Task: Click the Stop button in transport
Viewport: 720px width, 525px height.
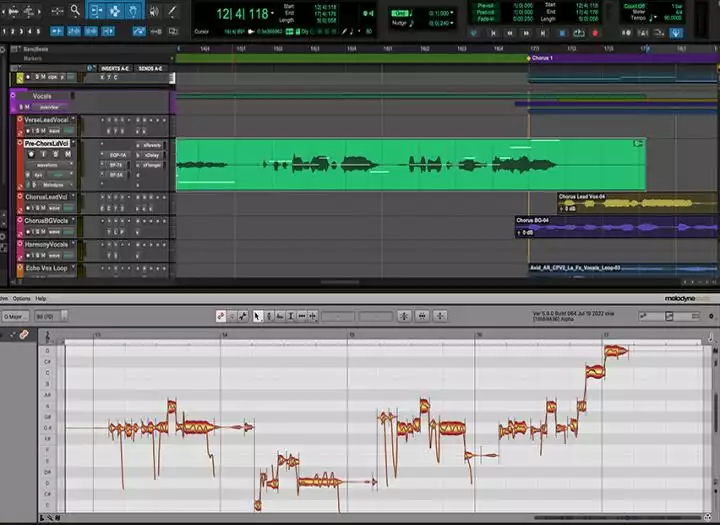Action: tap(562, 33)
